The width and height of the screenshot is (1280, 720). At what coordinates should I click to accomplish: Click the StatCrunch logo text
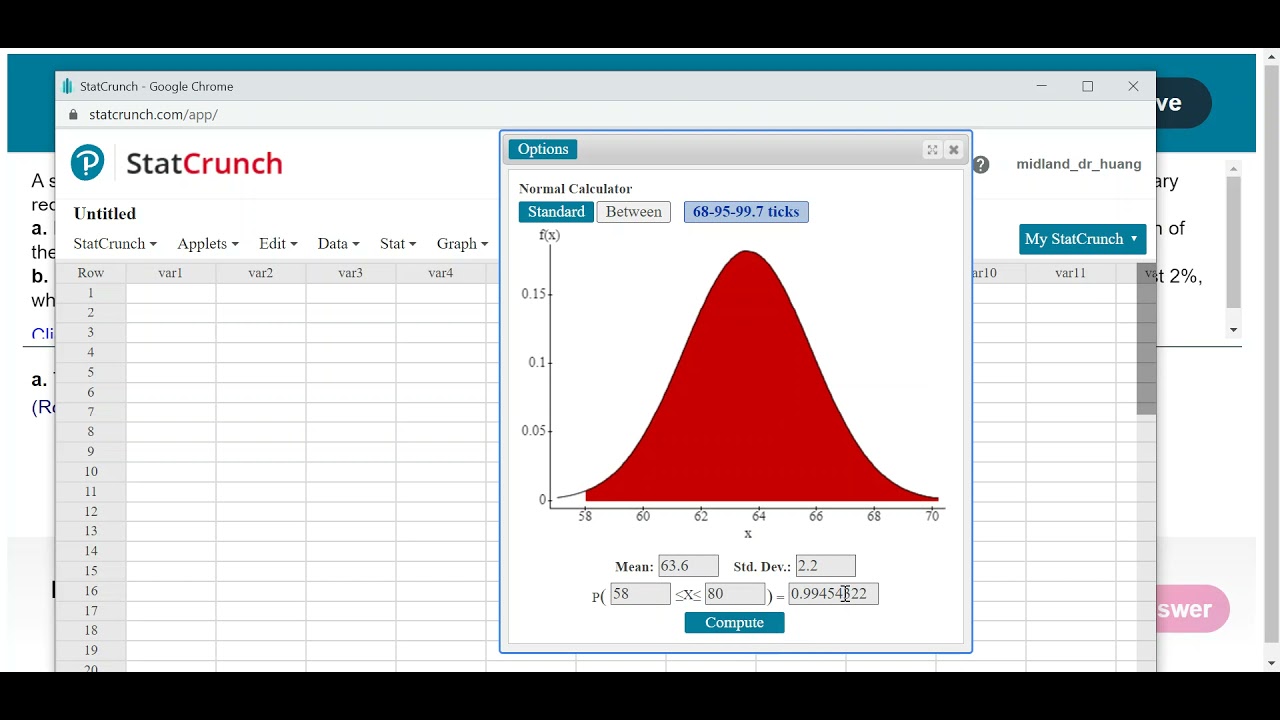pyautogui.click(x=204, y=164)
